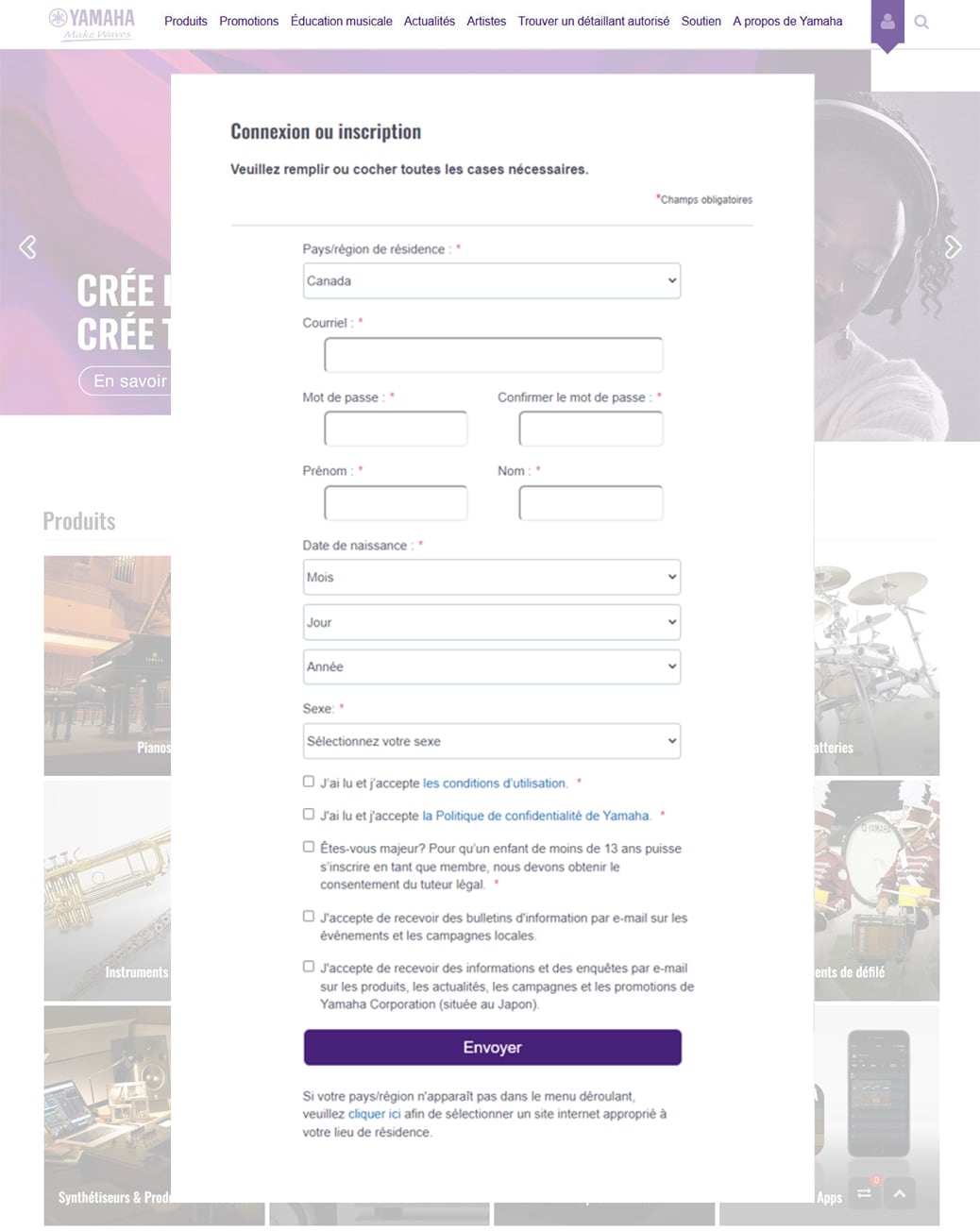The image size is (980, 1231).
Task: Click the Année year selector
Action: 491,666
